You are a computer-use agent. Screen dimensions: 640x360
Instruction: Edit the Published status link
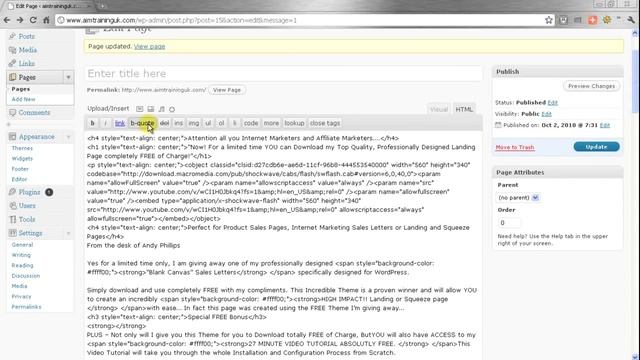point(552,102)
